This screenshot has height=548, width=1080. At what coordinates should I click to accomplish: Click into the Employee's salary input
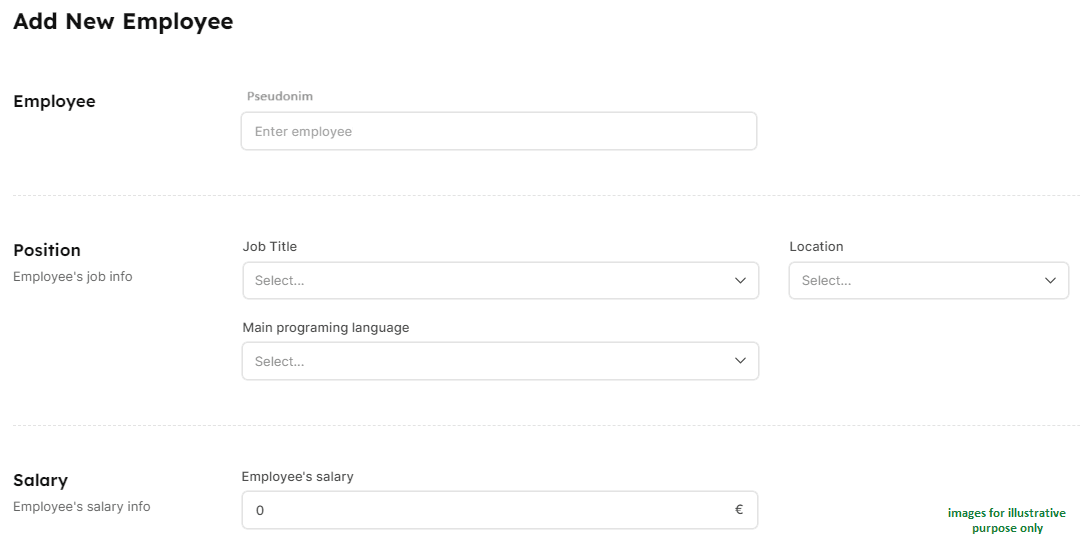click(x=490, y=510)
